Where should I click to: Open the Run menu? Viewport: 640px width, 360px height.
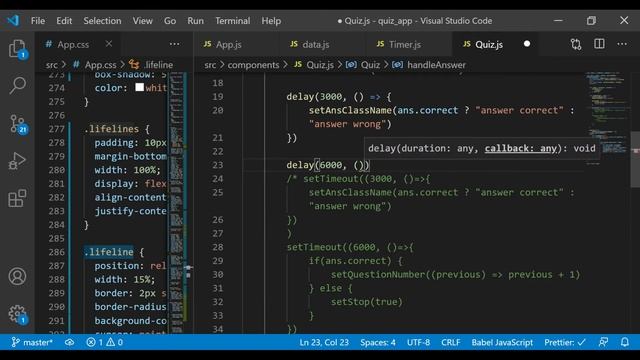click(196, 21)
